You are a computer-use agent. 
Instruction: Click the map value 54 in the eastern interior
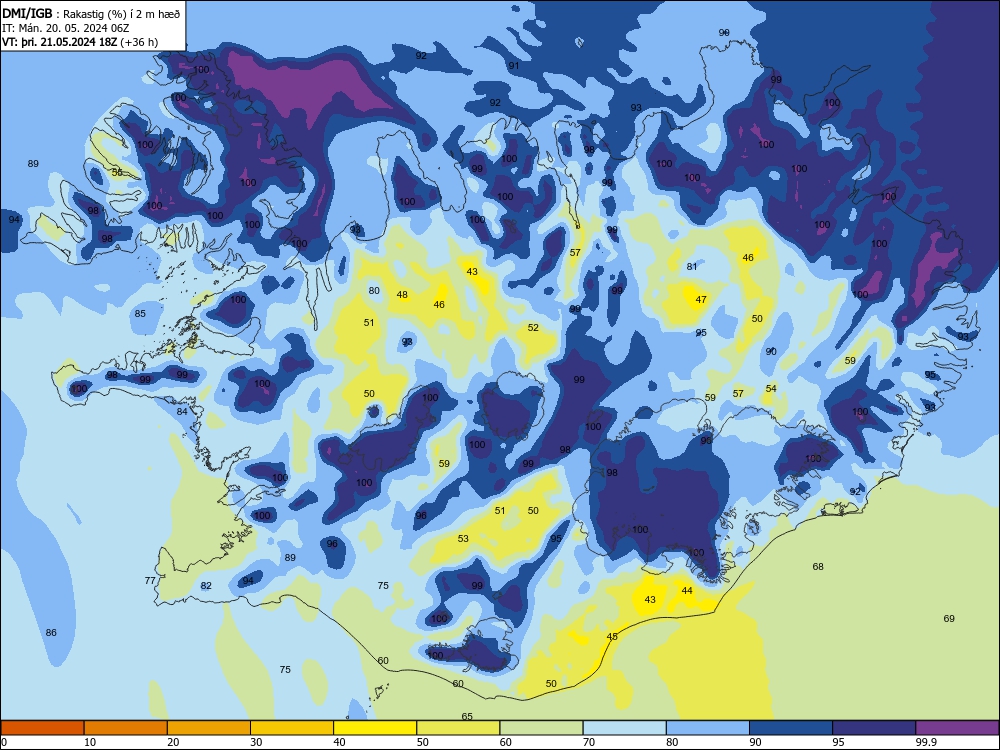coord(771,388)
